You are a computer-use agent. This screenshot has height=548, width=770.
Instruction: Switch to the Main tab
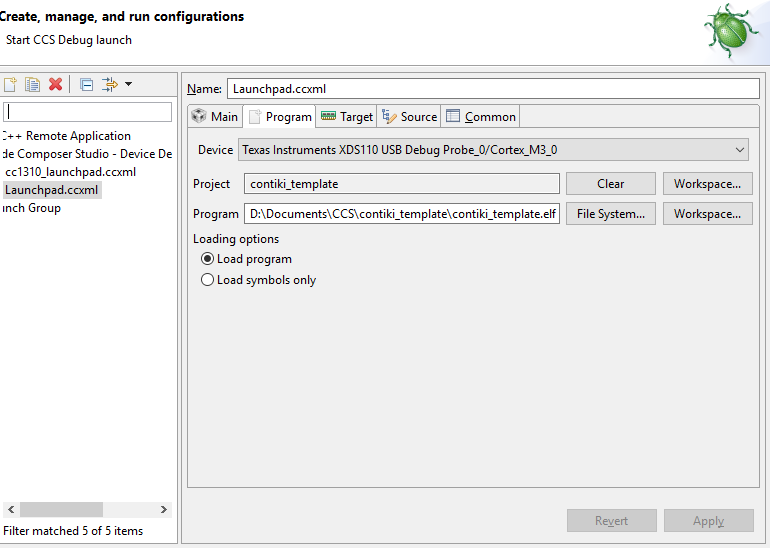215,117
